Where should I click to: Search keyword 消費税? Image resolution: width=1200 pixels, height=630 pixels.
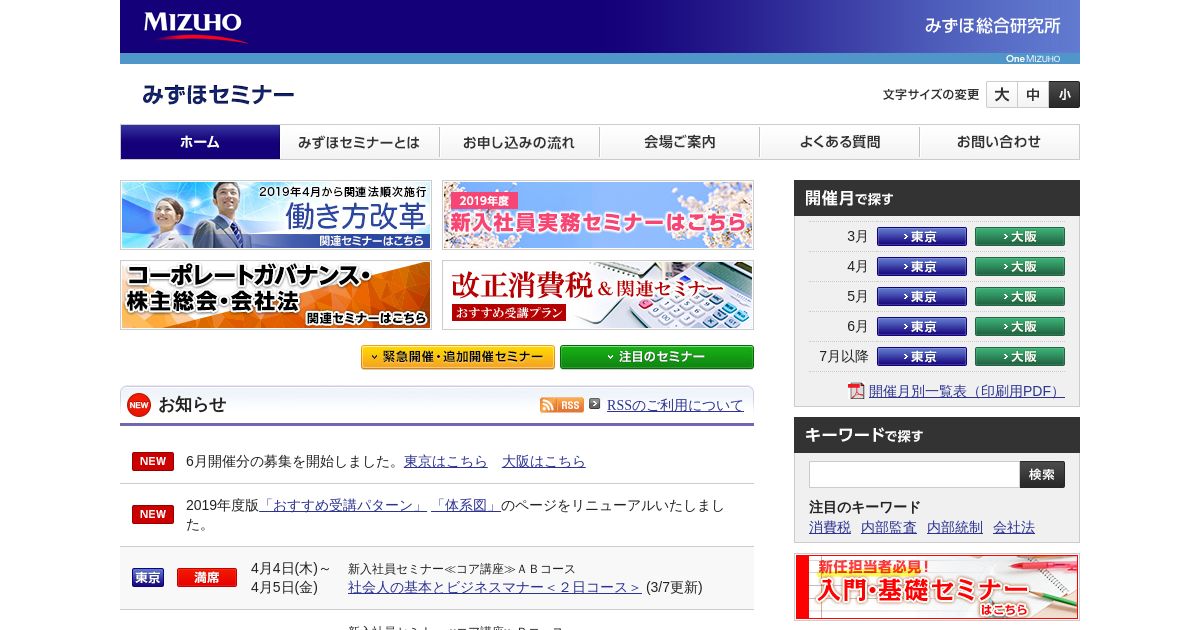pyautogui.click(x=830, y=527)
